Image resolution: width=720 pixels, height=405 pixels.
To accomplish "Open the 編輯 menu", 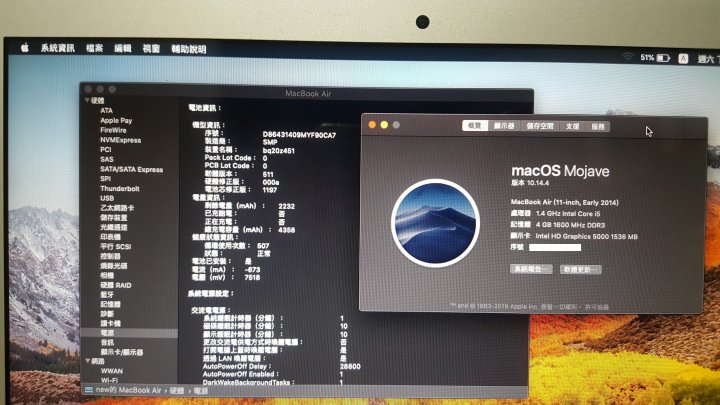I will [123, 49].
